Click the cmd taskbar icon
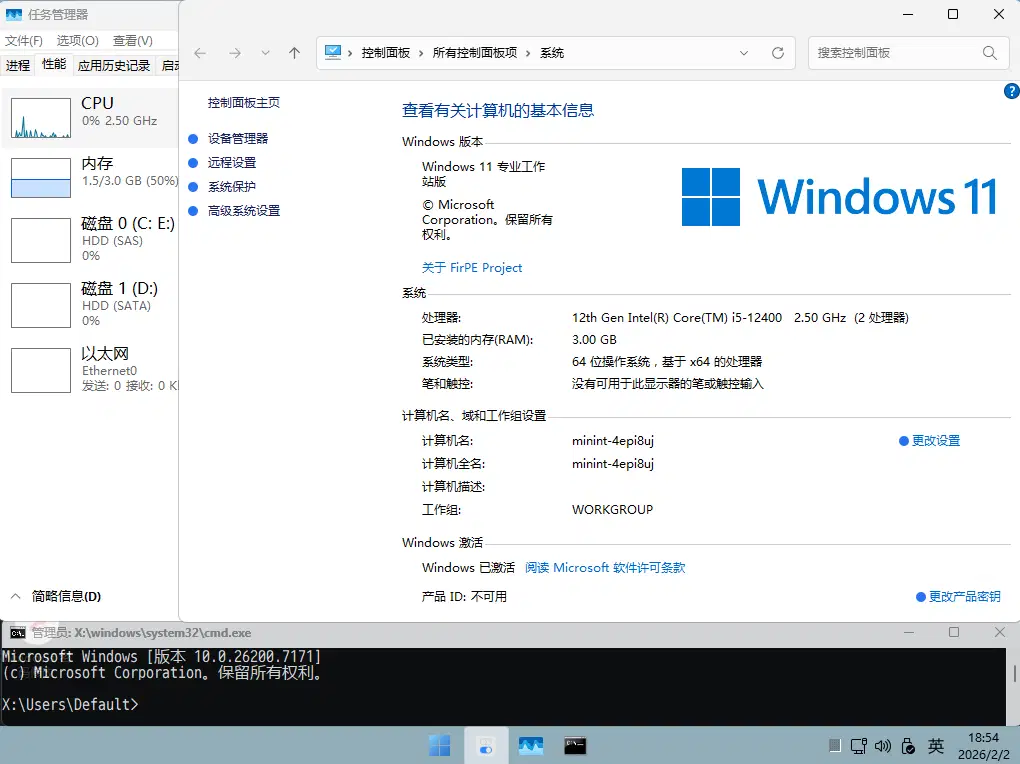 (575, 746)
